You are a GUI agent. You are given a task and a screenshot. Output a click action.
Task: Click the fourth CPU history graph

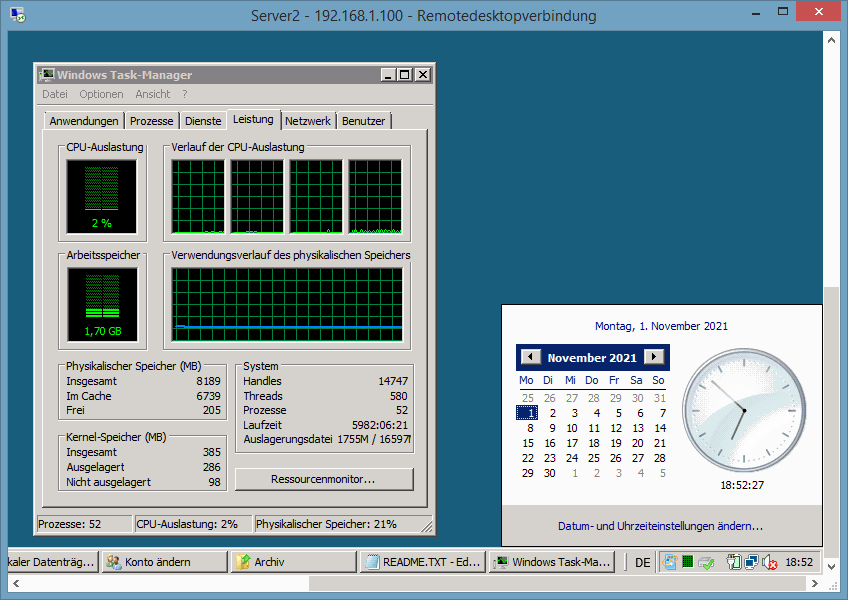coord(375,196)
